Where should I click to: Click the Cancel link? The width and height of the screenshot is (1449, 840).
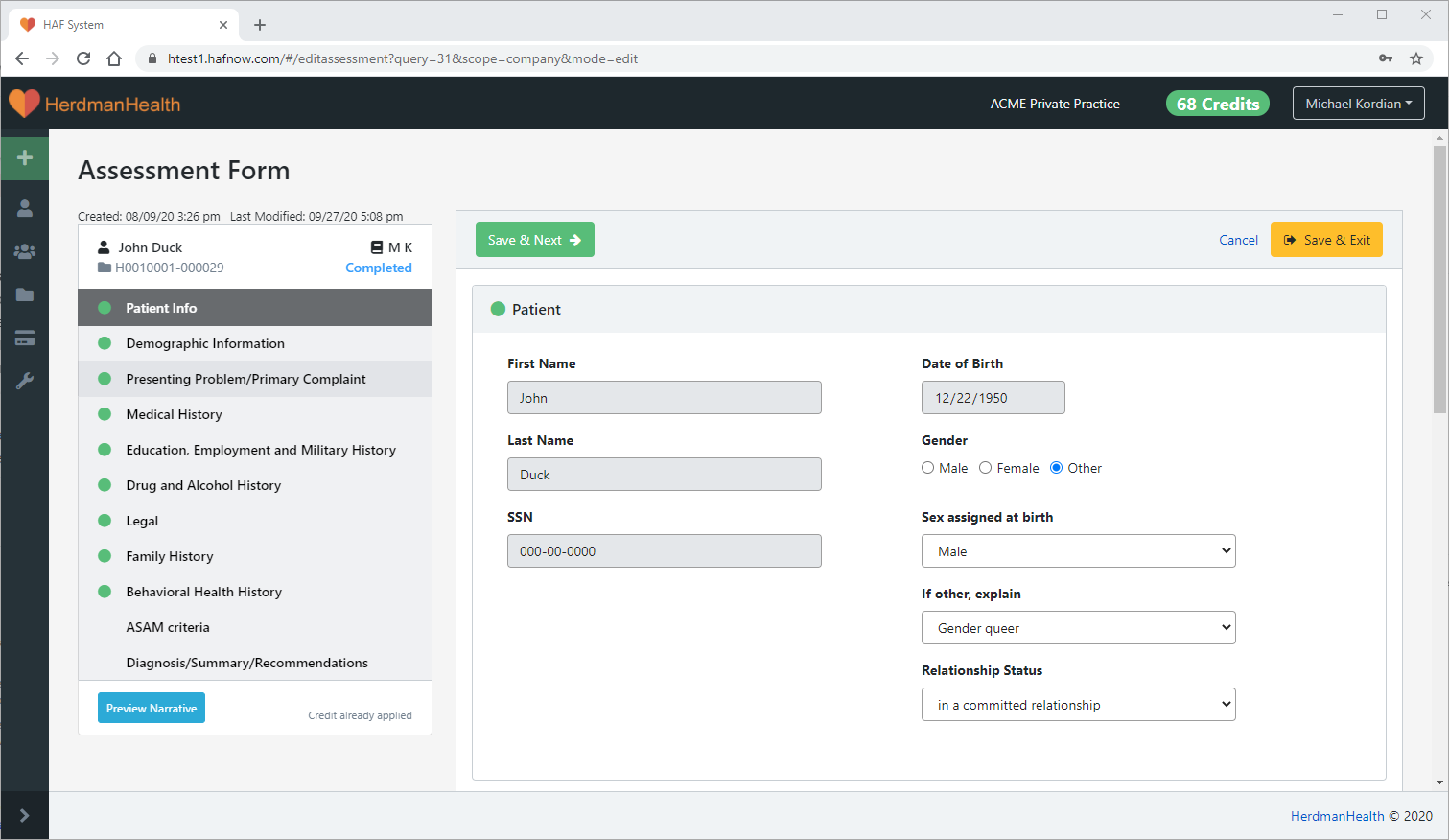[1238, 240]
